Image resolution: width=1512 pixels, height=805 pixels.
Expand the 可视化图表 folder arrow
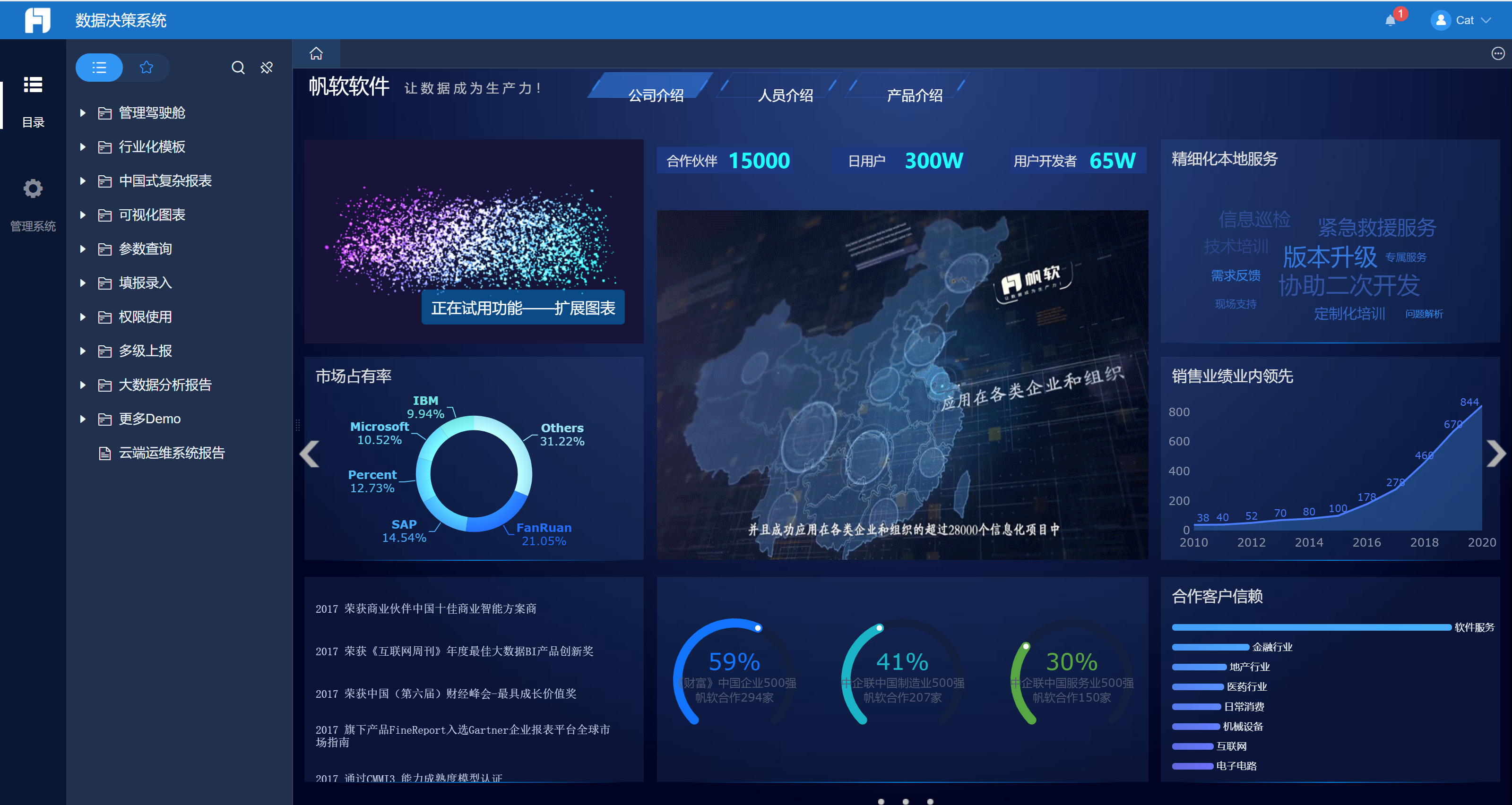[83, 215]
